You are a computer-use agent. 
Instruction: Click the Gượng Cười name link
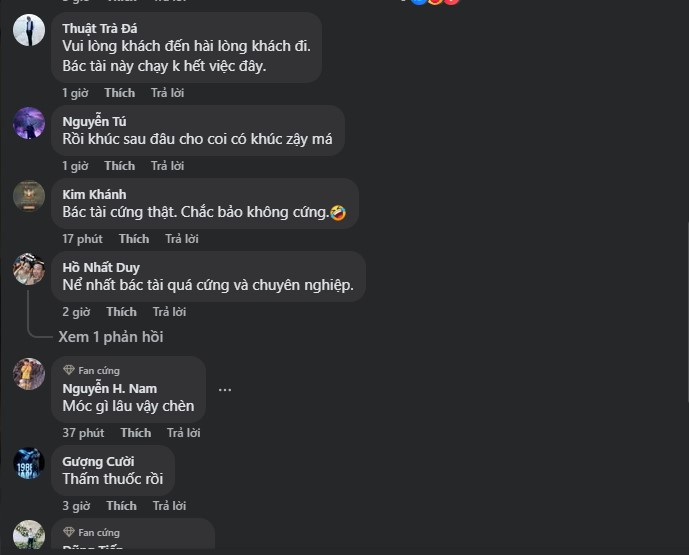coord(97,461)
